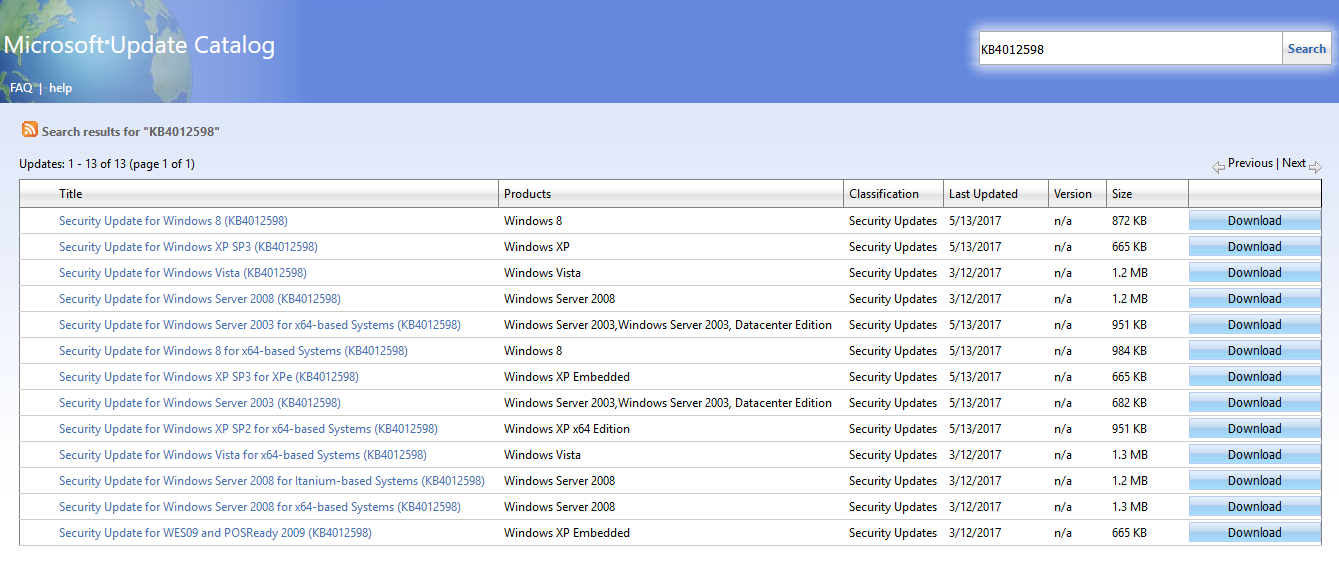Screen dimensions: 1339x574
Task: Click the Previous pagination link
Action: [x=1250, y=163]
